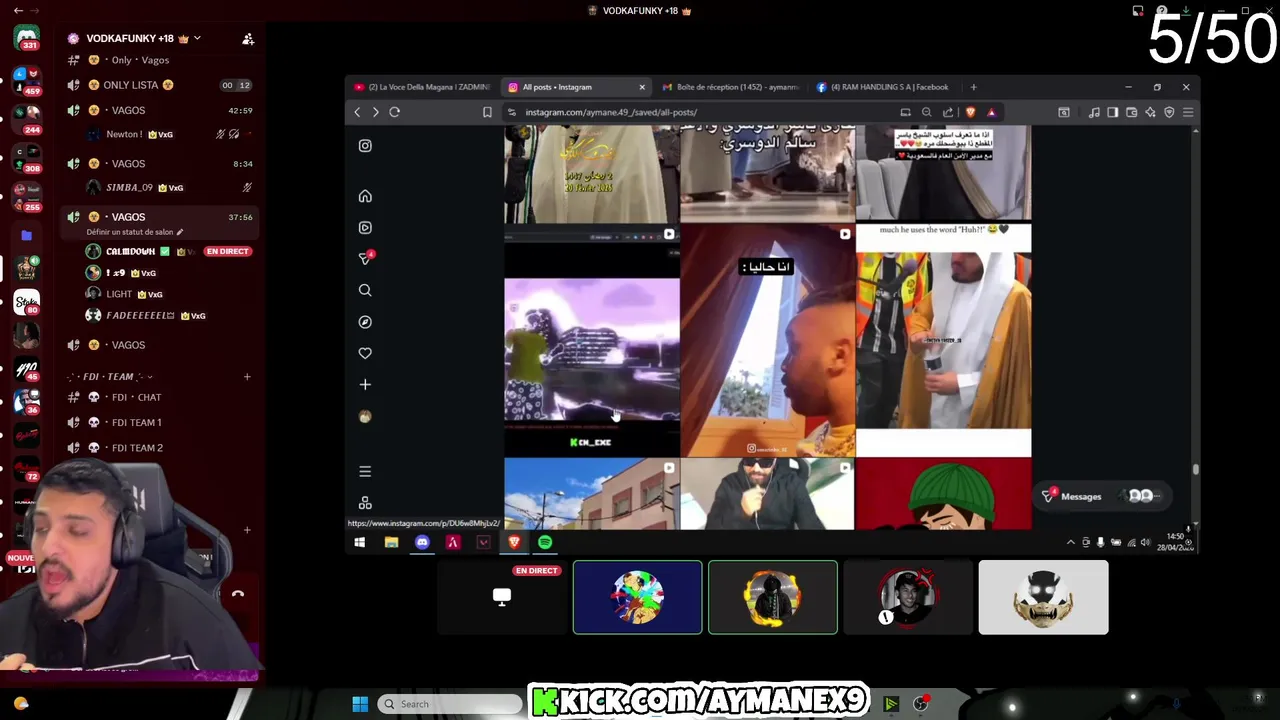Close the All posts Instagram tab

click(x=641, y=87)
